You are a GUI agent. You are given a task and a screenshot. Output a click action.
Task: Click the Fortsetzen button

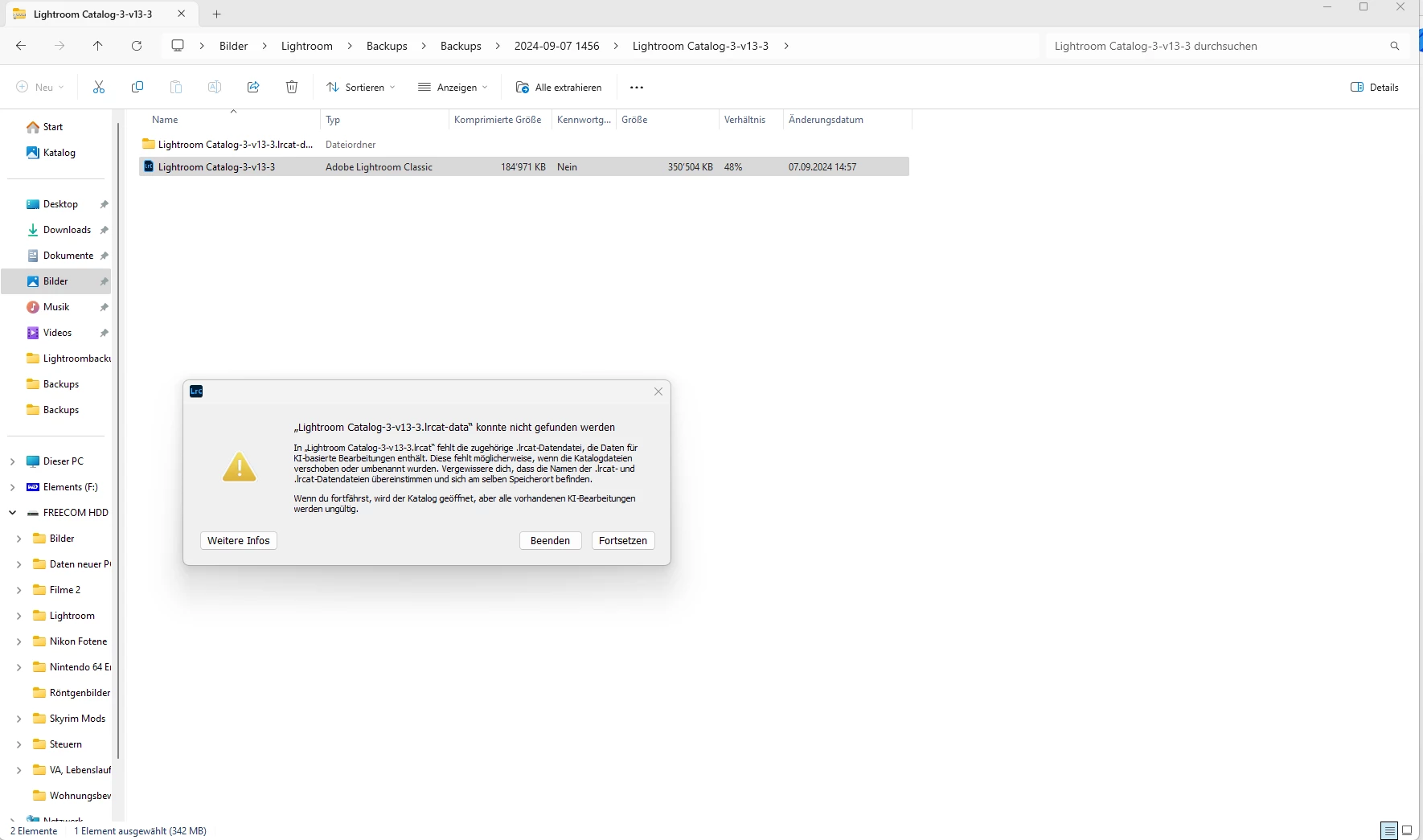point(623,541)
